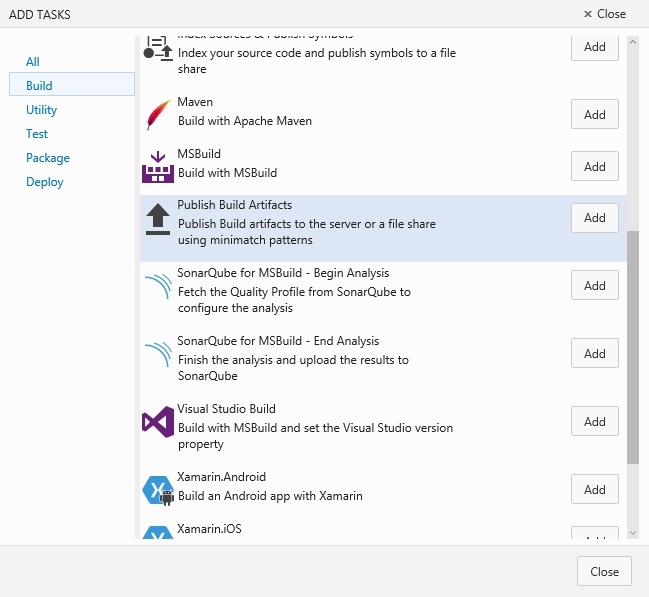The image size is (649, 597).
Task: Select the Build category
Action: coord(72,84)
